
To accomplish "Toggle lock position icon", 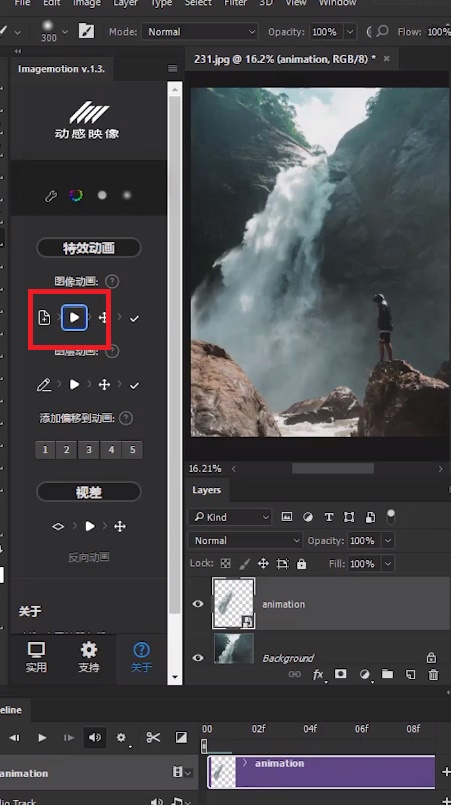I will point(263,563).
